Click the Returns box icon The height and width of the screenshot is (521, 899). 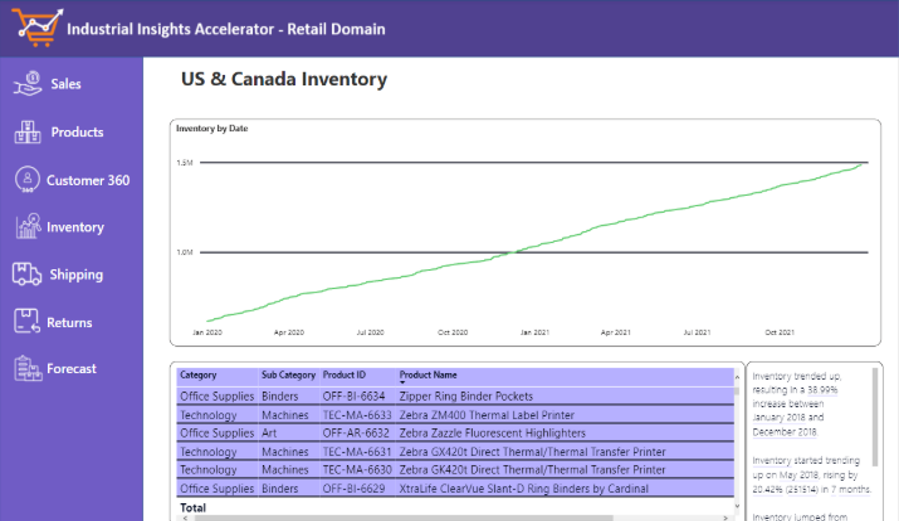(26, 321)
